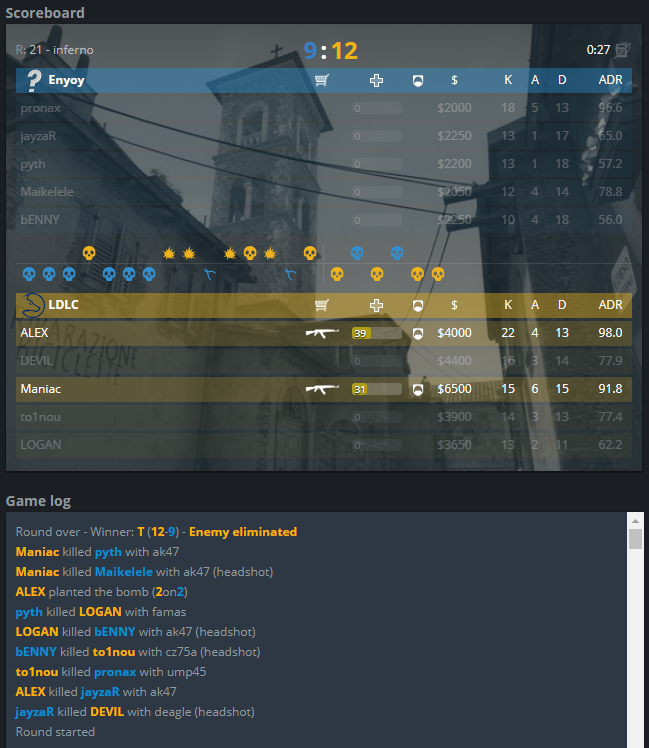The height and width of the screenshot is (748, 649).
Task: Click the LDLC team name
Action: tap(63, 305)
